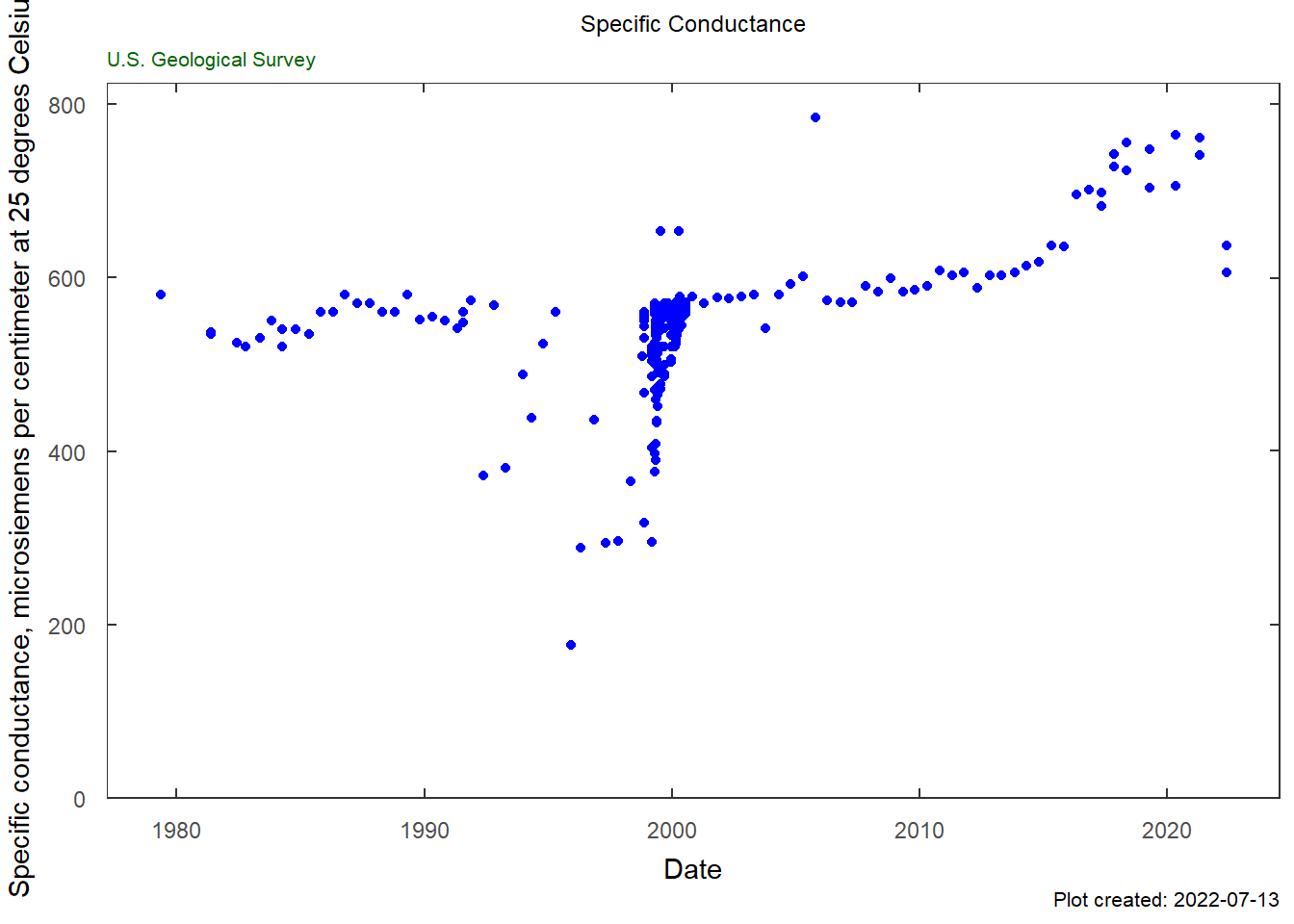Click the 2010 x-axis tick label
Screen dimensions: 1294x924
[919, 831]
